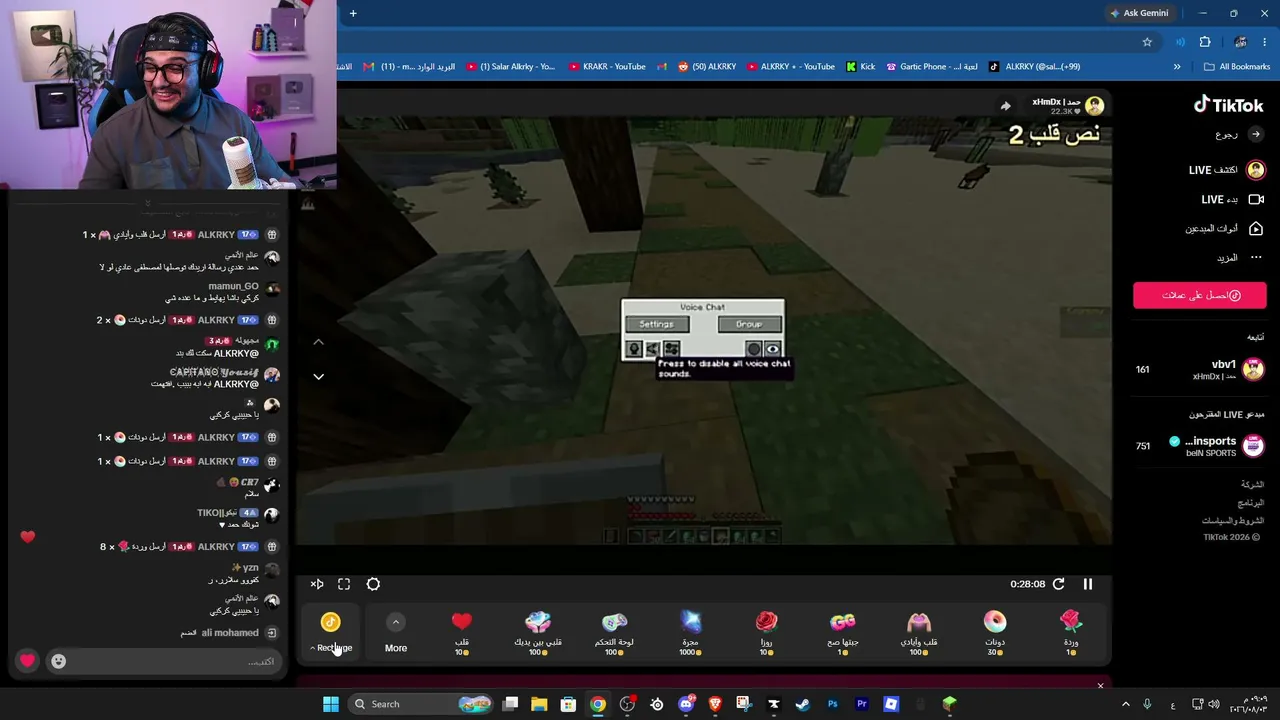Open the emoji picker in chat
The width and height of the screenshot is (1280, 720).
59,661
